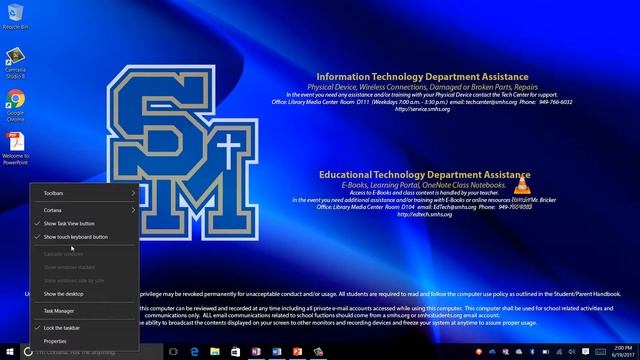The width and height of the screenshot is (640, 360).
Task: Open the touch keyboard tray button
Action: 600,351
